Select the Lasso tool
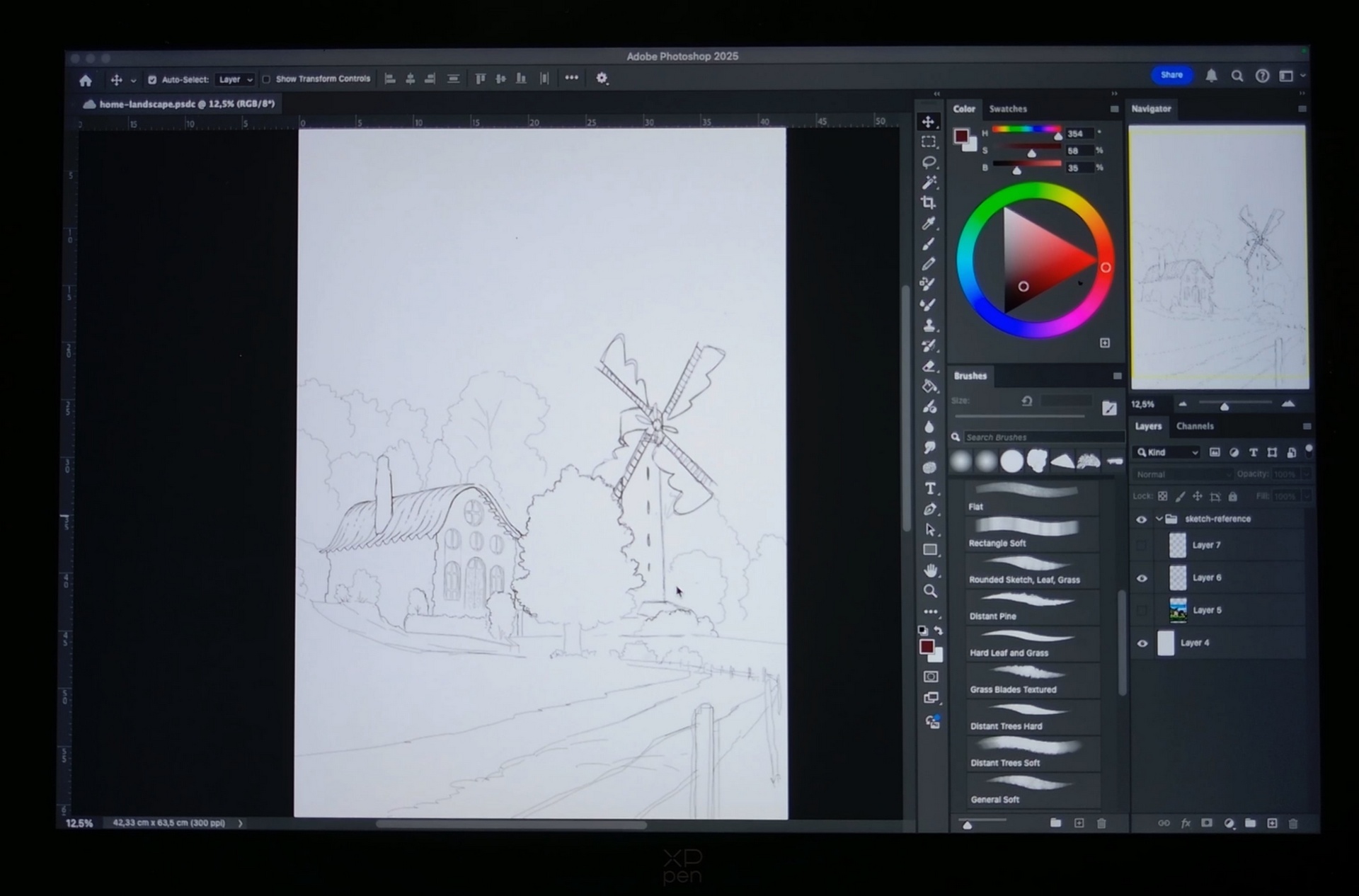Viewport: 1359px width, 896px height. click(929, 163)
